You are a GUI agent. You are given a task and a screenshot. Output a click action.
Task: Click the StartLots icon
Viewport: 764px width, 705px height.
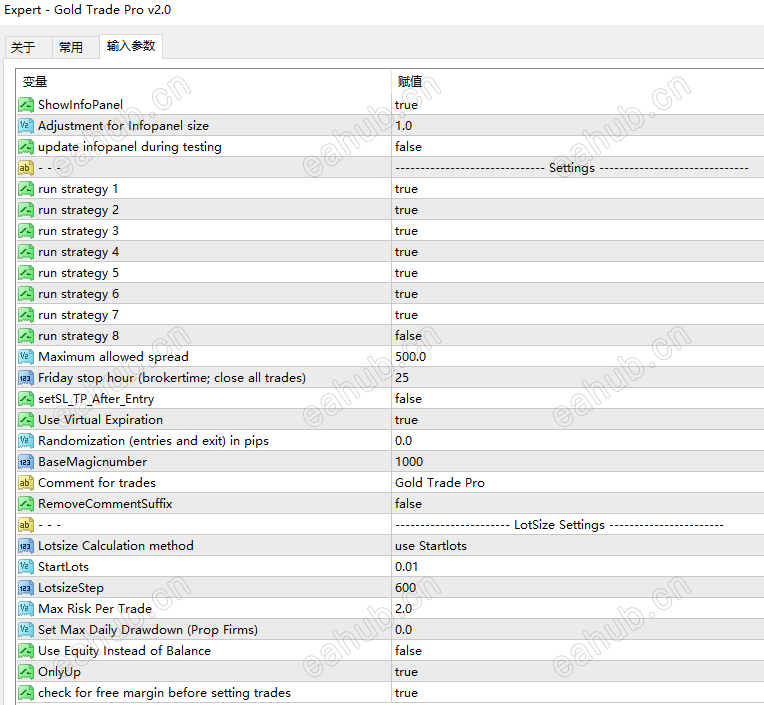[x=26, y=567]
